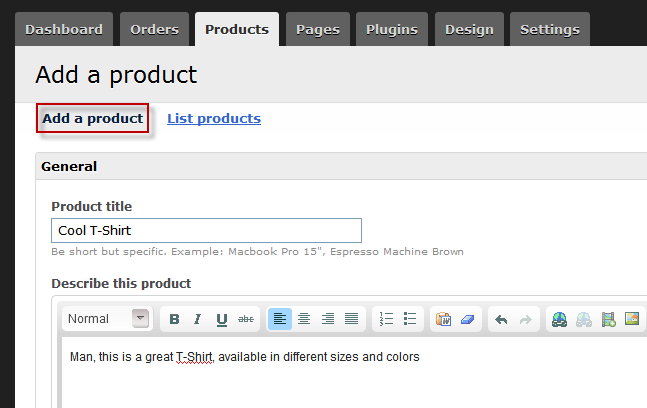The width and height of the screenshot is (647, 408).
Task: Apply bold formatting in editor toolbar
Action: (175, 319)
